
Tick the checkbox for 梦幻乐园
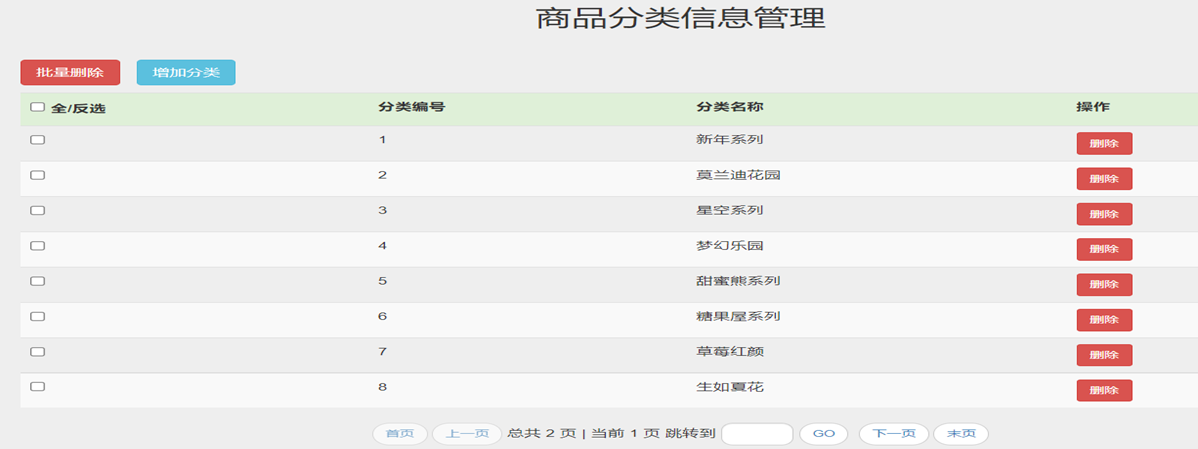(x=37, y=245)
